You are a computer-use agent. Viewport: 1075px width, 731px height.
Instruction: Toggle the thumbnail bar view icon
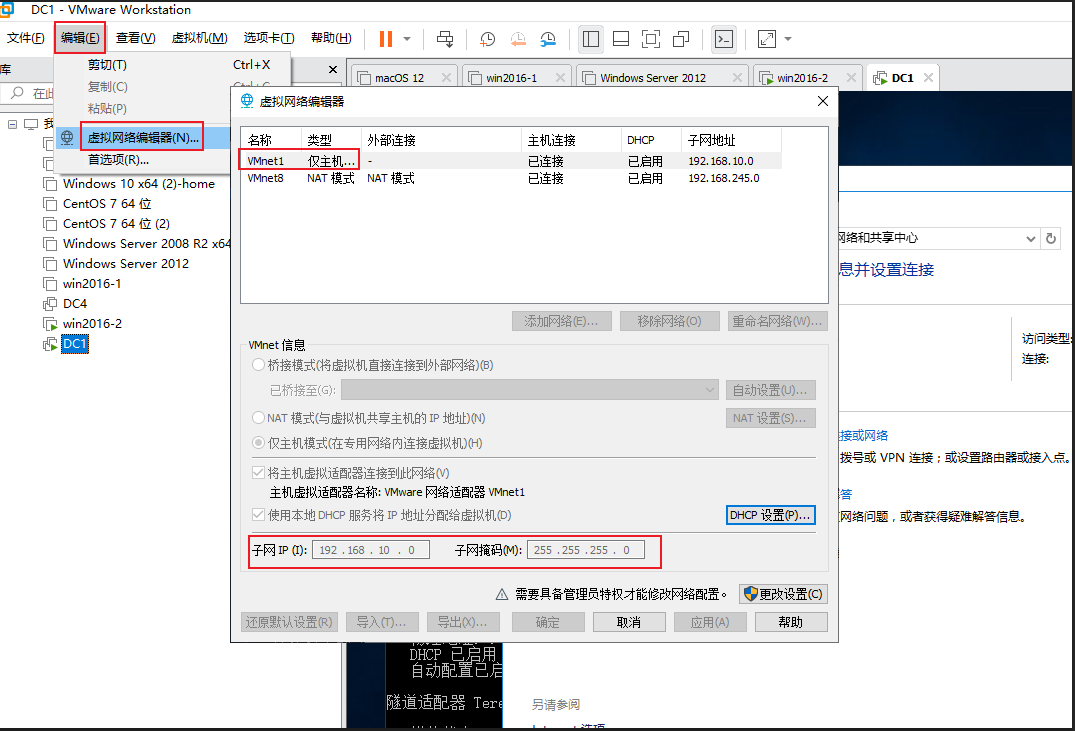click(621, 39)
